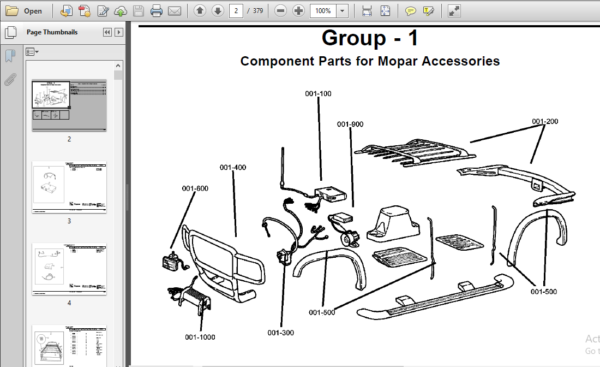Show the Bookmarks panel
The width and height of the screenshot is (600, 367).
point(10,55)
